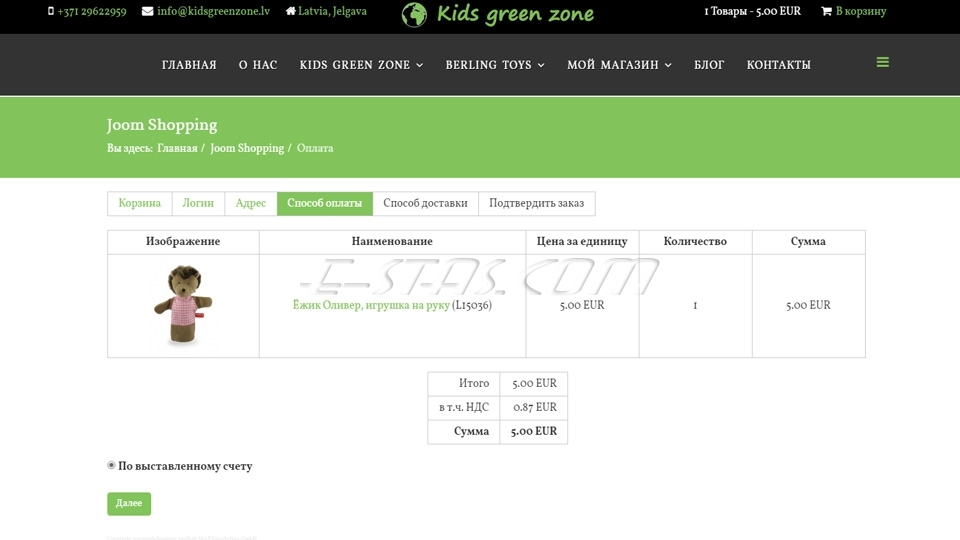The image size is (960, 540).
Task: Click the Изображение column header
Action: [182, 241]
